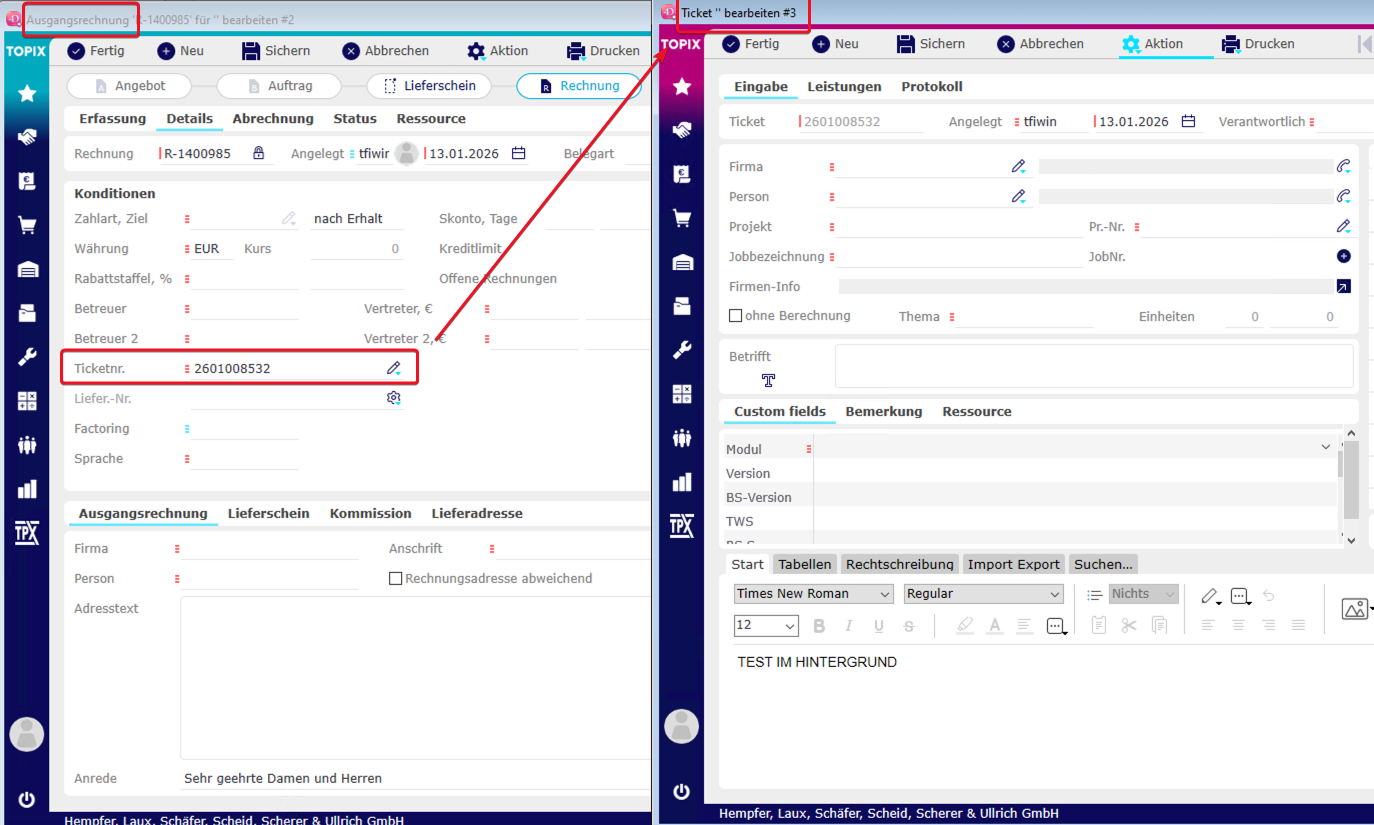Click Fertig in the invoice window
1374x825 pixels.
coord(96,51)
